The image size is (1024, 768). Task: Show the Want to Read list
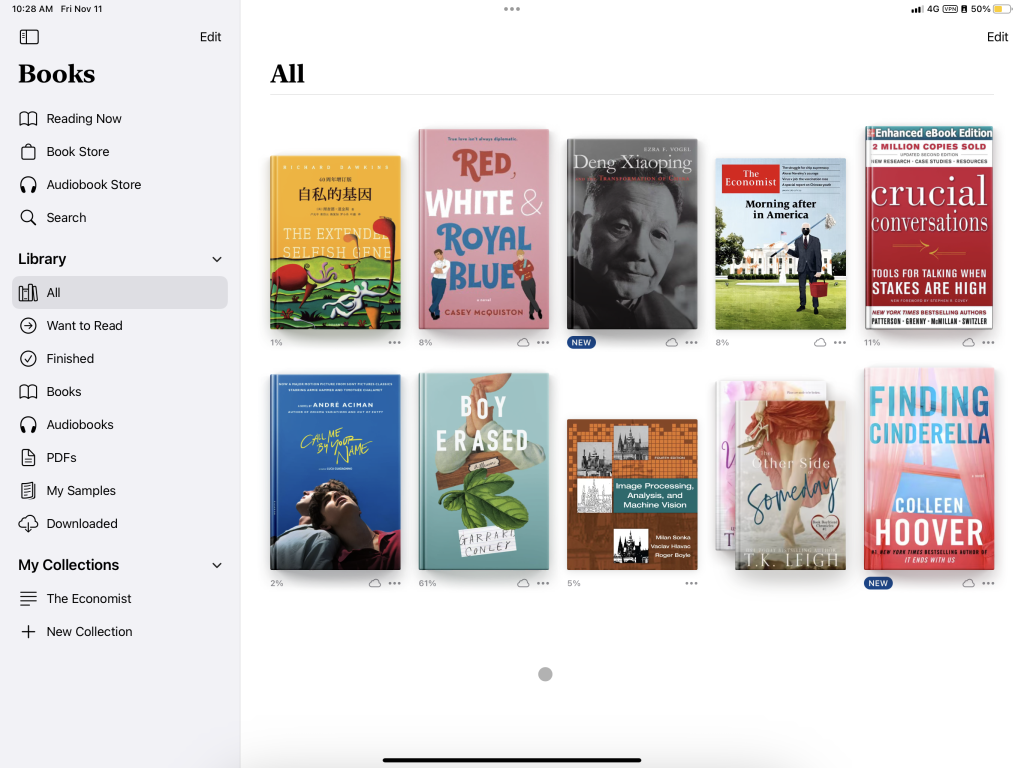click(84, 325)
